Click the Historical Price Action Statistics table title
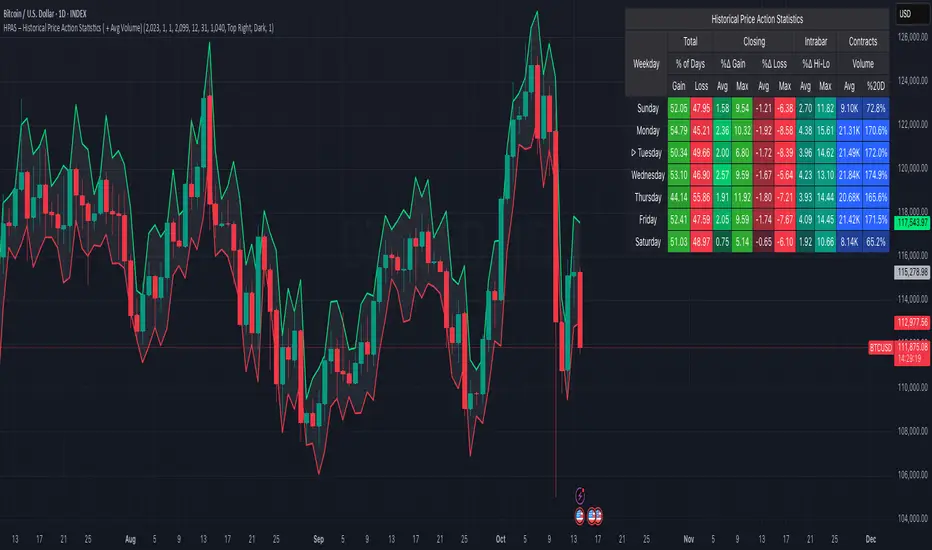The height and width of the screenshot is (550, 932). point(757,19)
